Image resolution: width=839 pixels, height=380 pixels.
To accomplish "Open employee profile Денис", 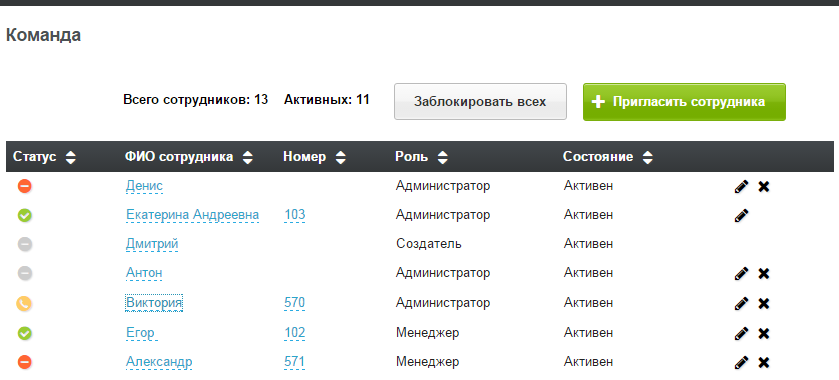I will 144,186.
